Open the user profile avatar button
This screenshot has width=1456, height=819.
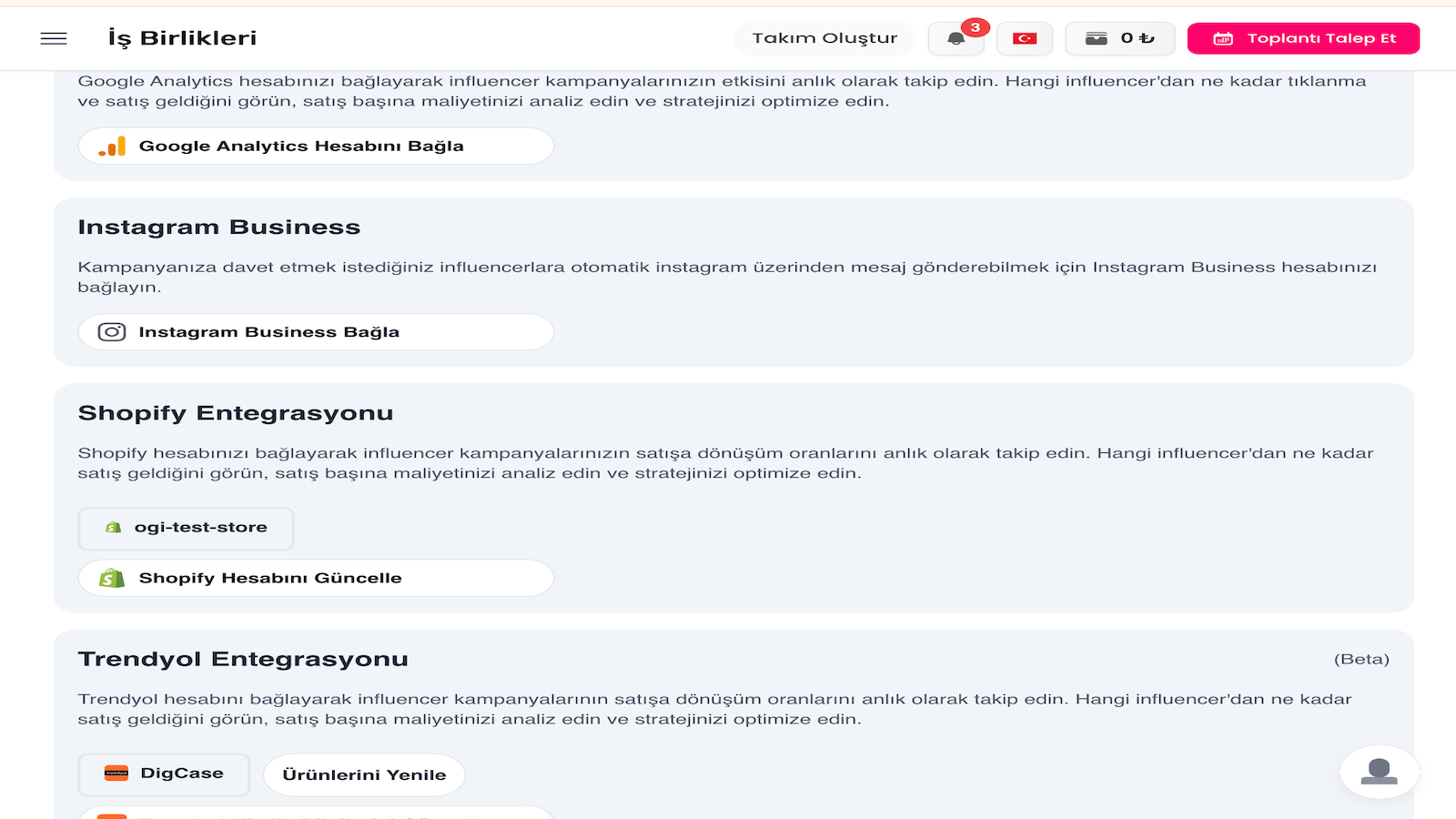tap(1380, 772)
